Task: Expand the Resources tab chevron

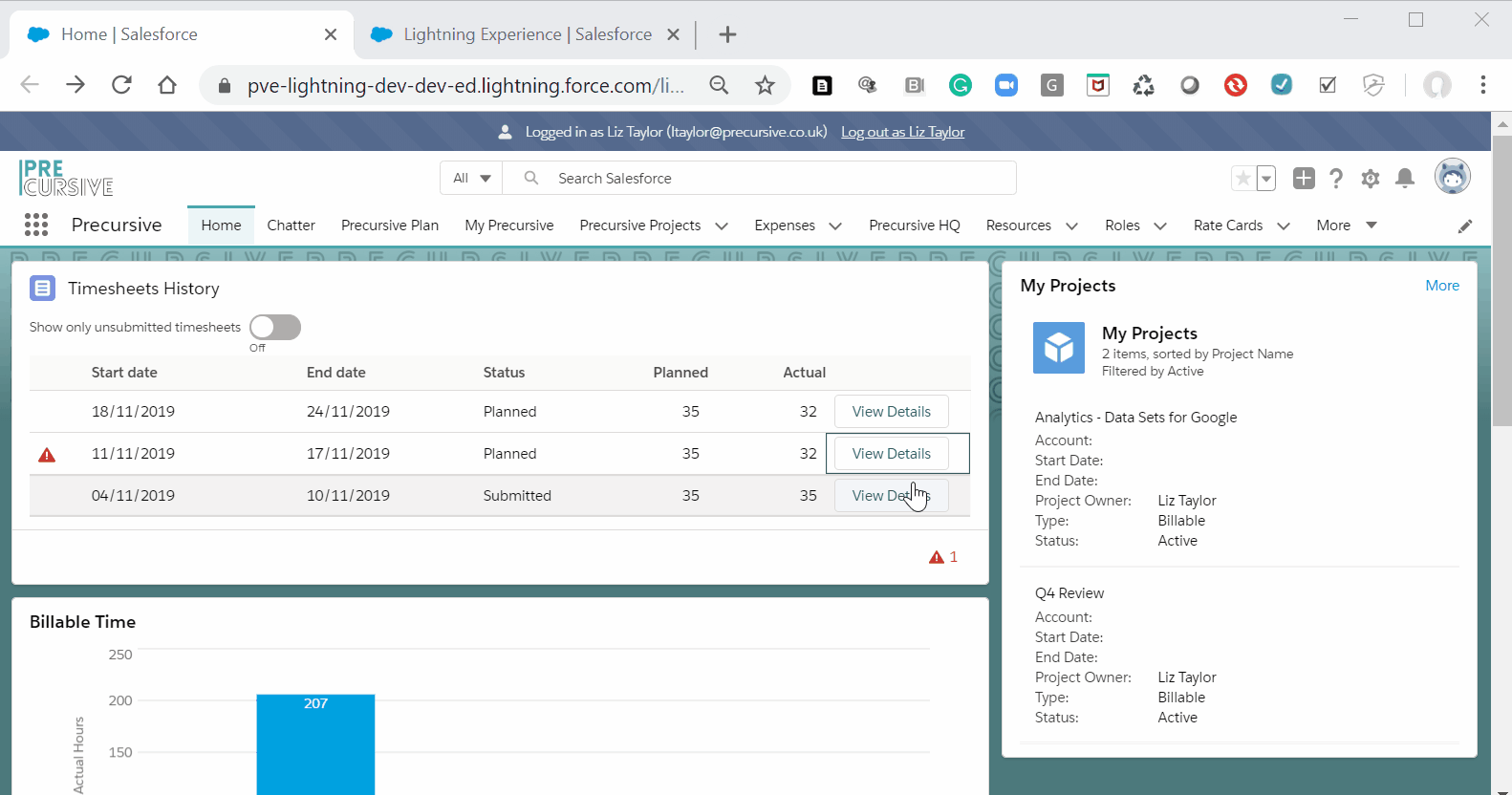Action: click(1071, 226)
